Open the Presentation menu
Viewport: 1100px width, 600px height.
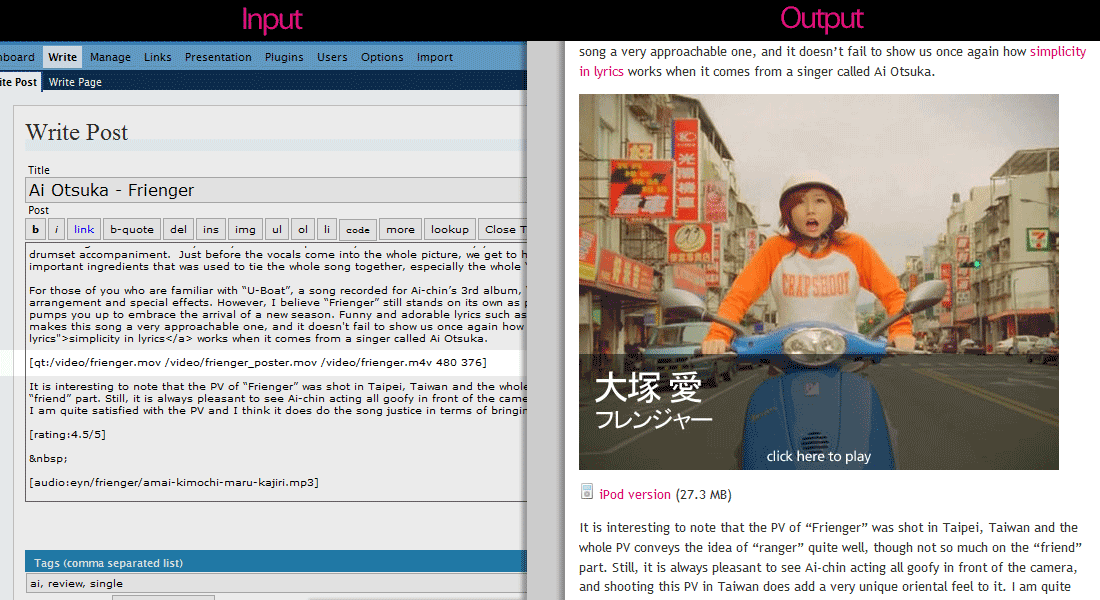[x=218, y=57]
